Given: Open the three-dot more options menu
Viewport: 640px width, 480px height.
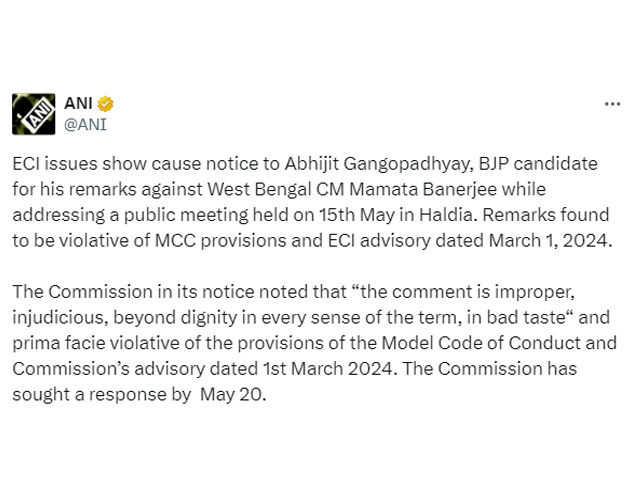Looking at the screenshot, I should pos(612,104).
